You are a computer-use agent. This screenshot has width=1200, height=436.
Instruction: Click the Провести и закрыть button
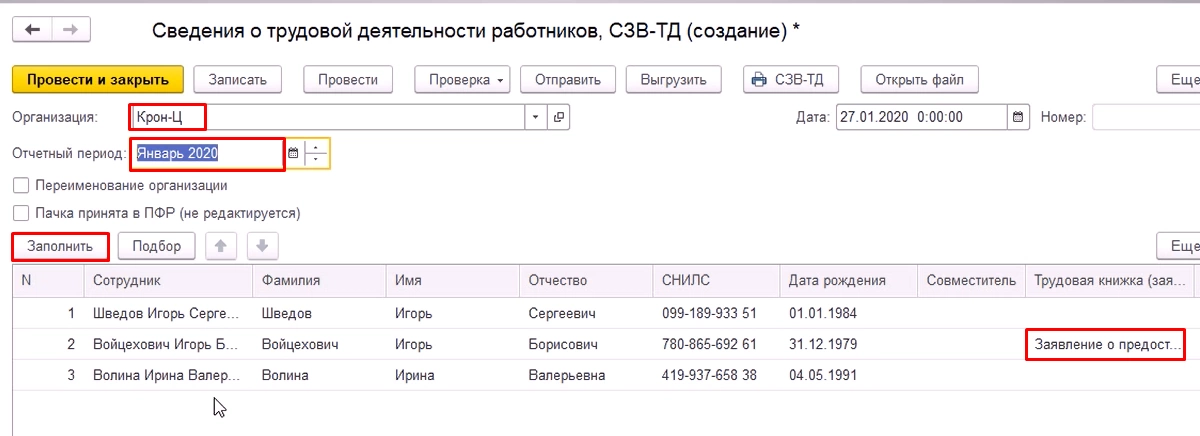97,80
